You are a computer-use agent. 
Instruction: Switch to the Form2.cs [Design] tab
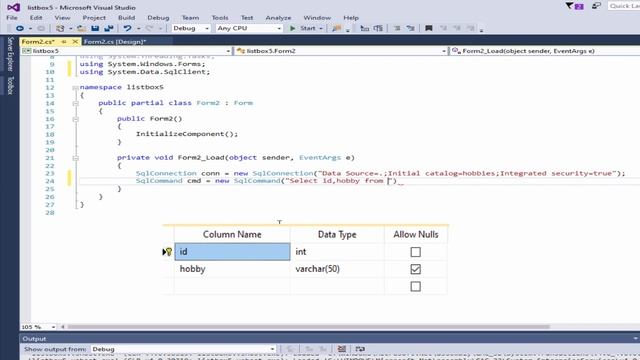tap(115, 42)
